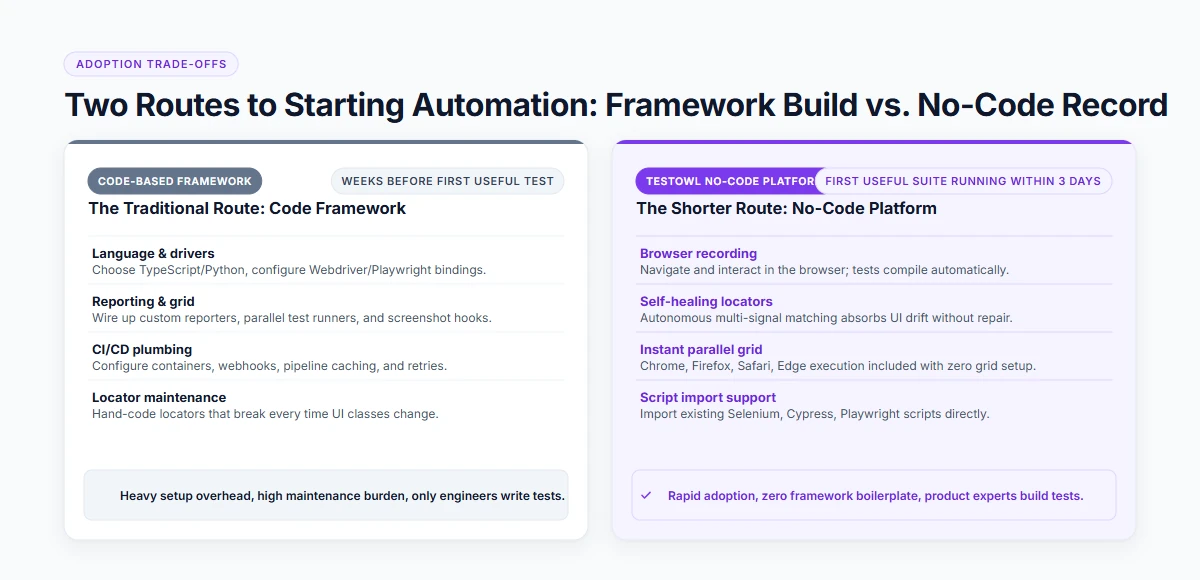Click the FIRST USEFUL SUITE RUNNING WITHIN 3 DAYS pill
Viewport: 1200px width, 580px height.
pos(963,181)
